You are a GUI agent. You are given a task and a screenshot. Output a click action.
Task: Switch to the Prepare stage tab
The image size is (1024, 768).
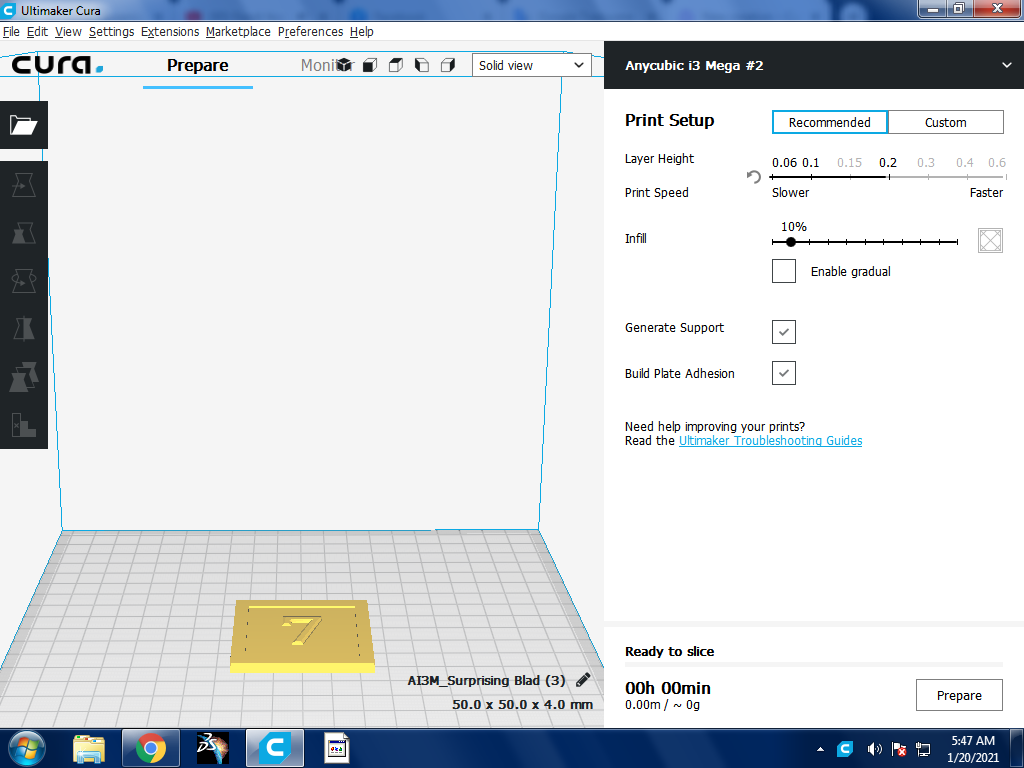click(197, 65)
